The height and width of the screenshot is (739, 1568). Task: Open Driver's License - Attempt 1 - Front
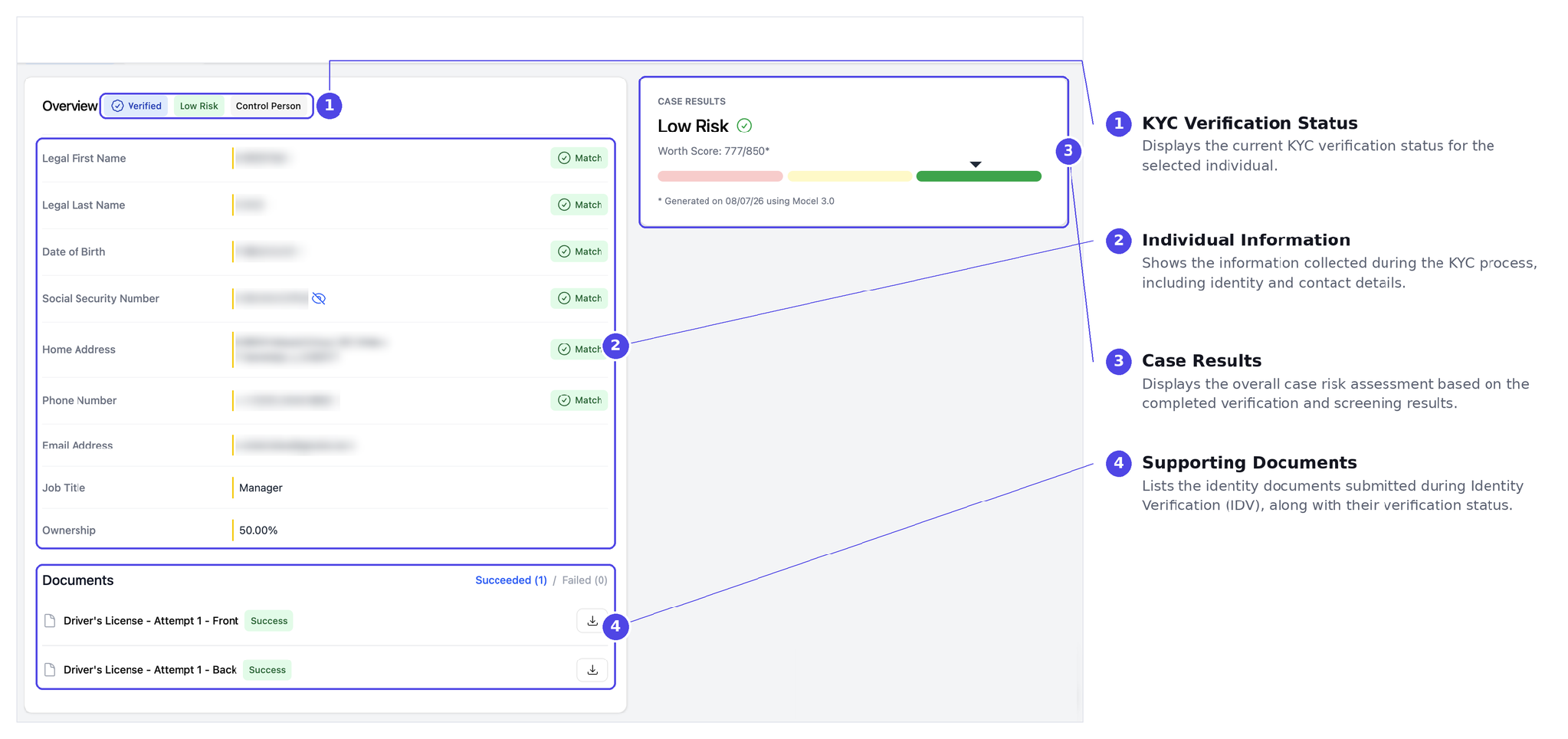click(x=151, y=621)
